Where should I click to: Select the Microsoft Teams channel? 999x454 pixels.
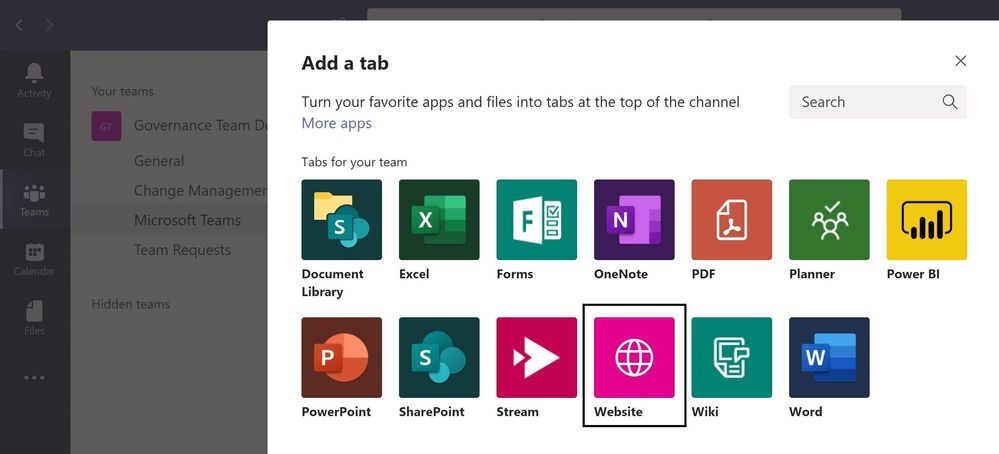(x=187, y=220)
